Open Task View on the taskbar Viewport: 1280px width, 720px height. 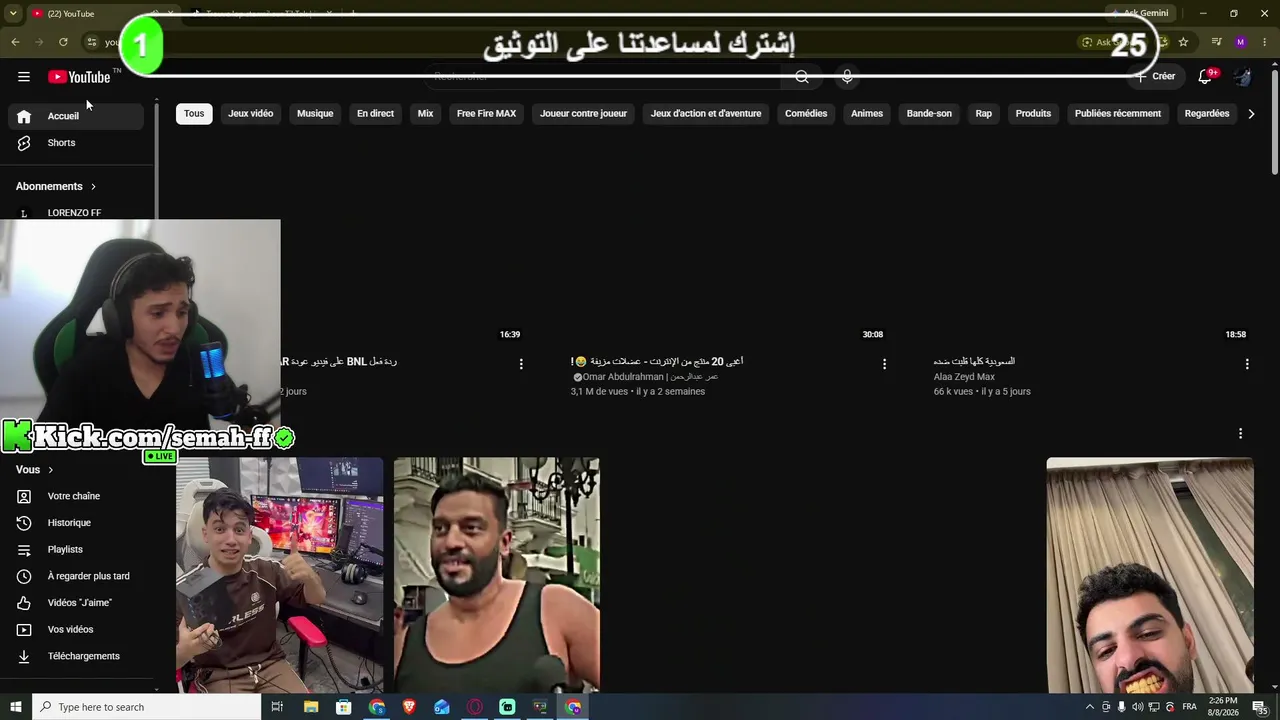(x=277, y=707)
